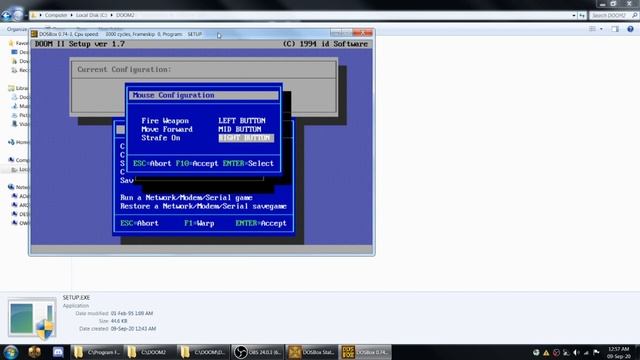Click ESC=Abort in Mouse Configuration dialog
The image size is (640, 360).
152,163
